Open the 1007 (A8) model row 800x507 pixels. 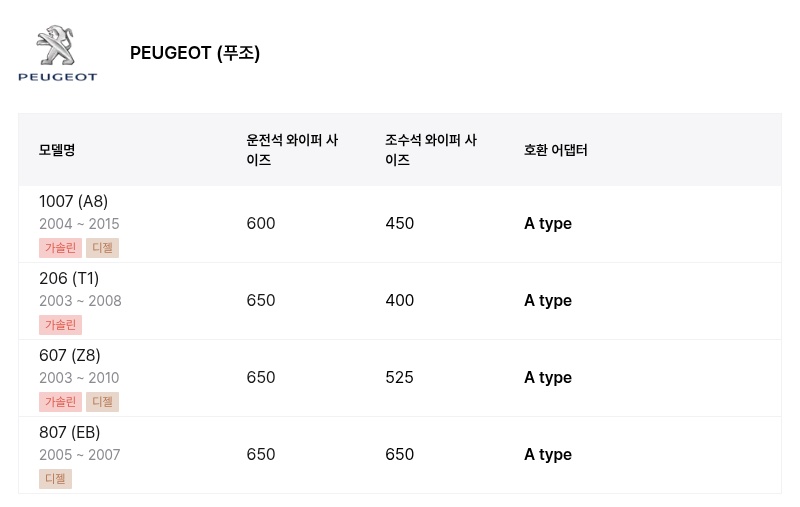point(400,224)
